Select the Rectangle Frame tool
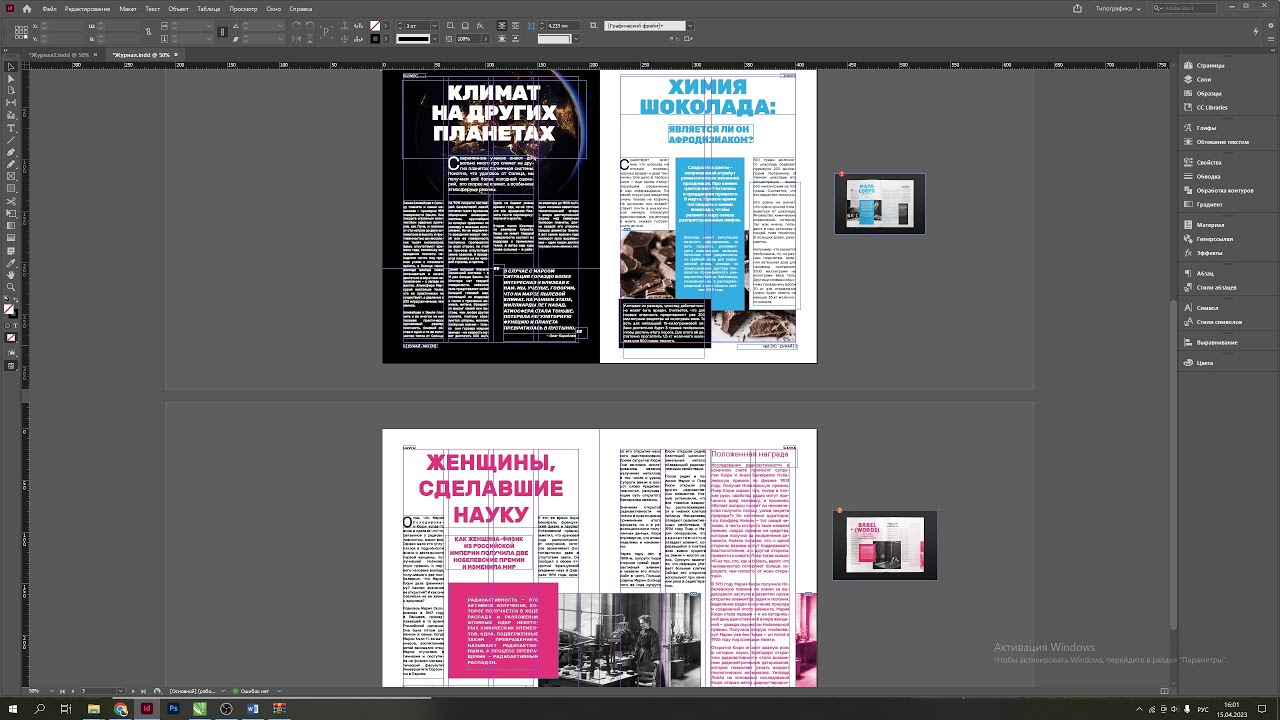 [x=11, y=176]
